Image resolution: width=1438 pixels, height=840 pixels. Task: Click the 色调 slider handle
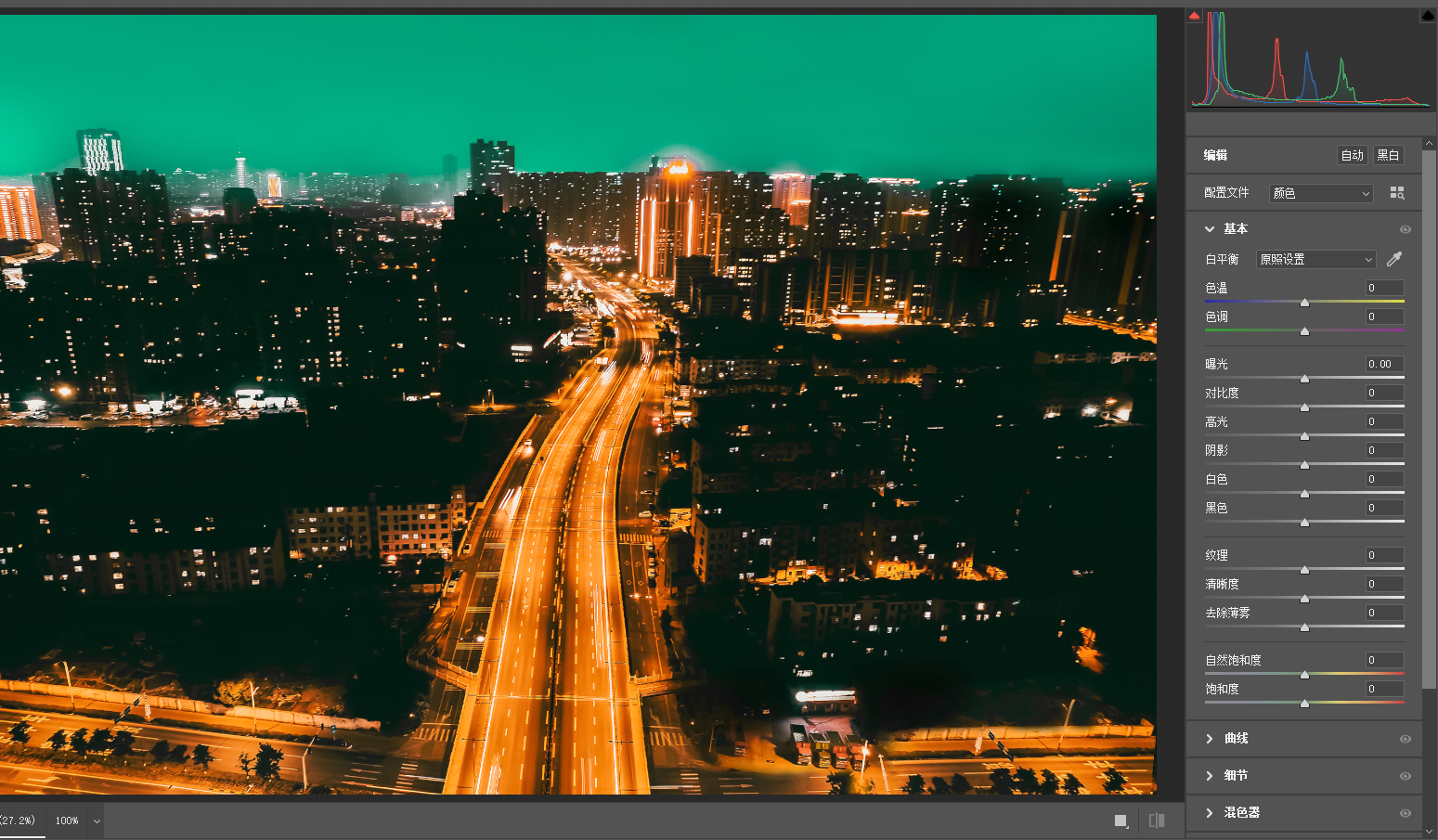pos(1304,331)
